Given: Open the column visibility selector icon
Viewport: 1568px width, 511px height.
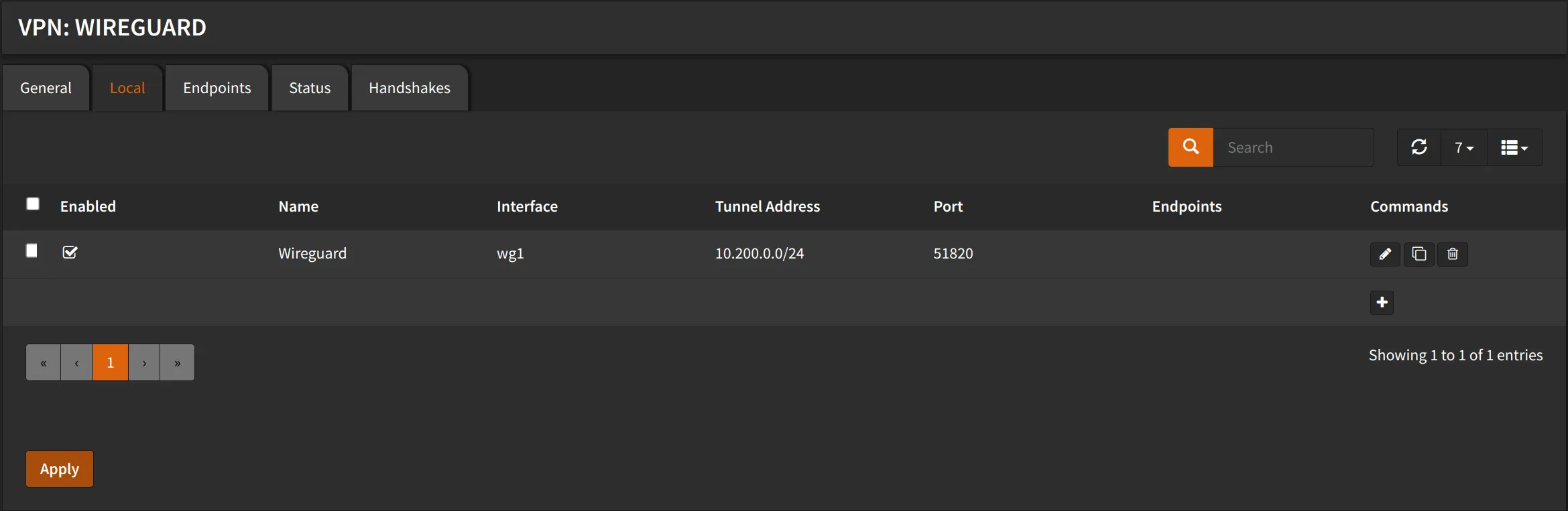Looking at the screenshot, I should pyautogui.click(x=1514, y=147).
